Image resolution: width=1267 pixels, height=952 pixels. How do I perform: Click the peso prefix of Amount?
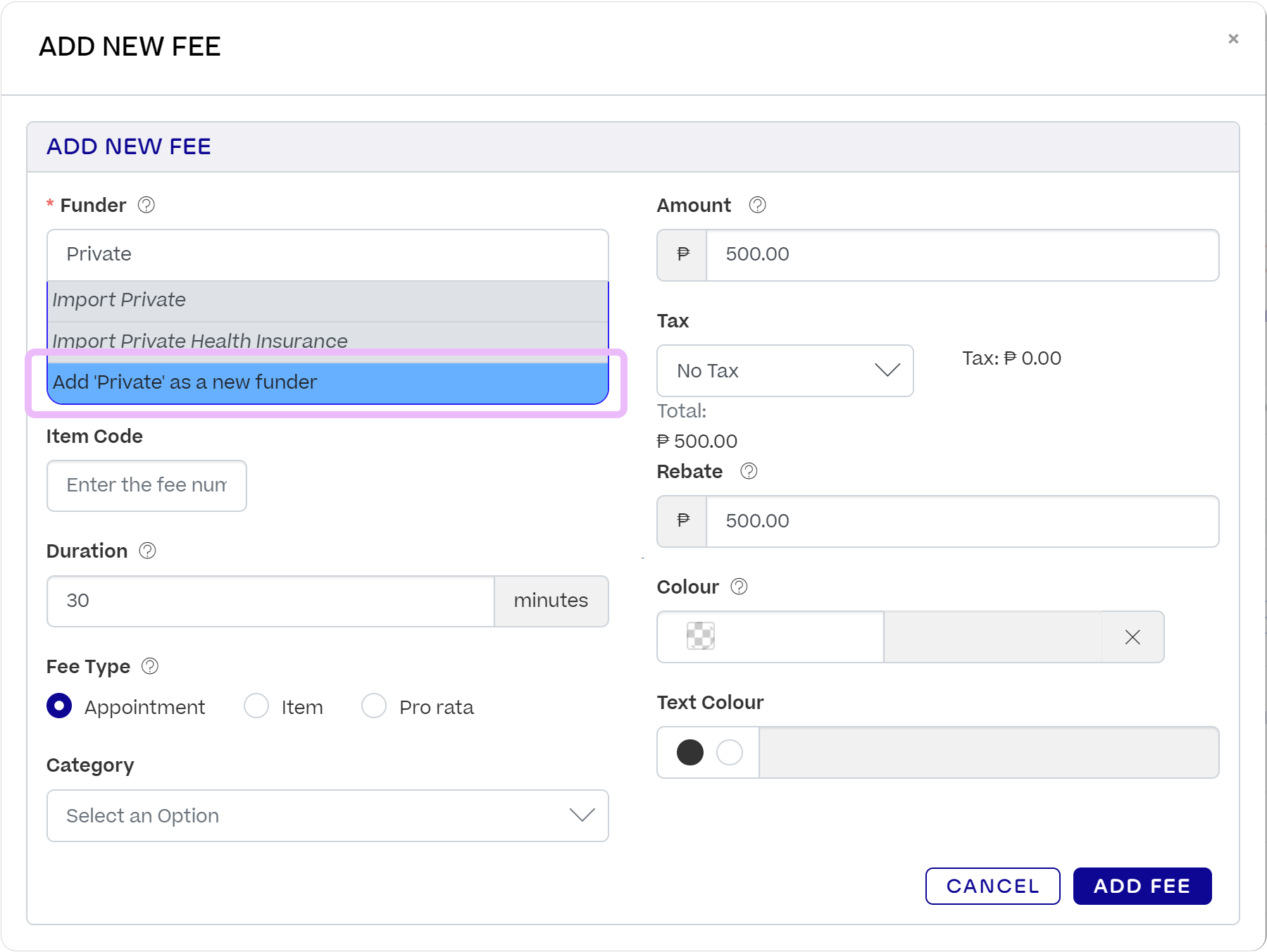click(x=682, y=255)
